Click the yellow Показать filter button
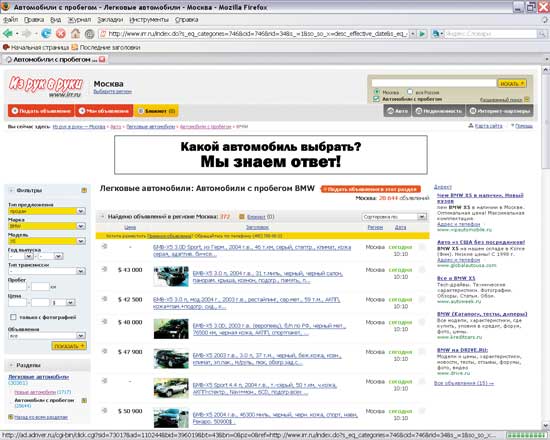This screenshot has height=440, width=550. [69, 346]
